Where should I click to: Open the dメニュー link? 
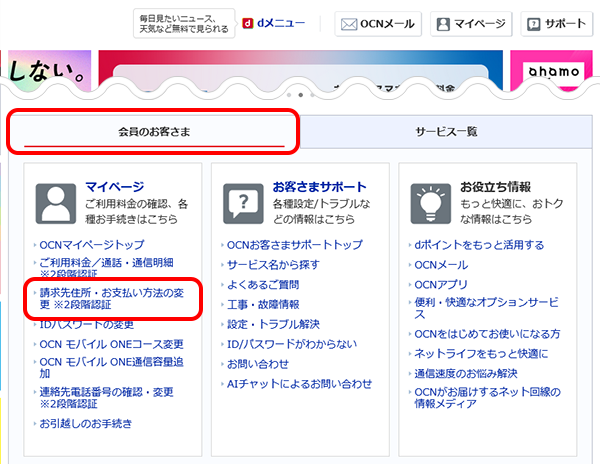point(282,22)
